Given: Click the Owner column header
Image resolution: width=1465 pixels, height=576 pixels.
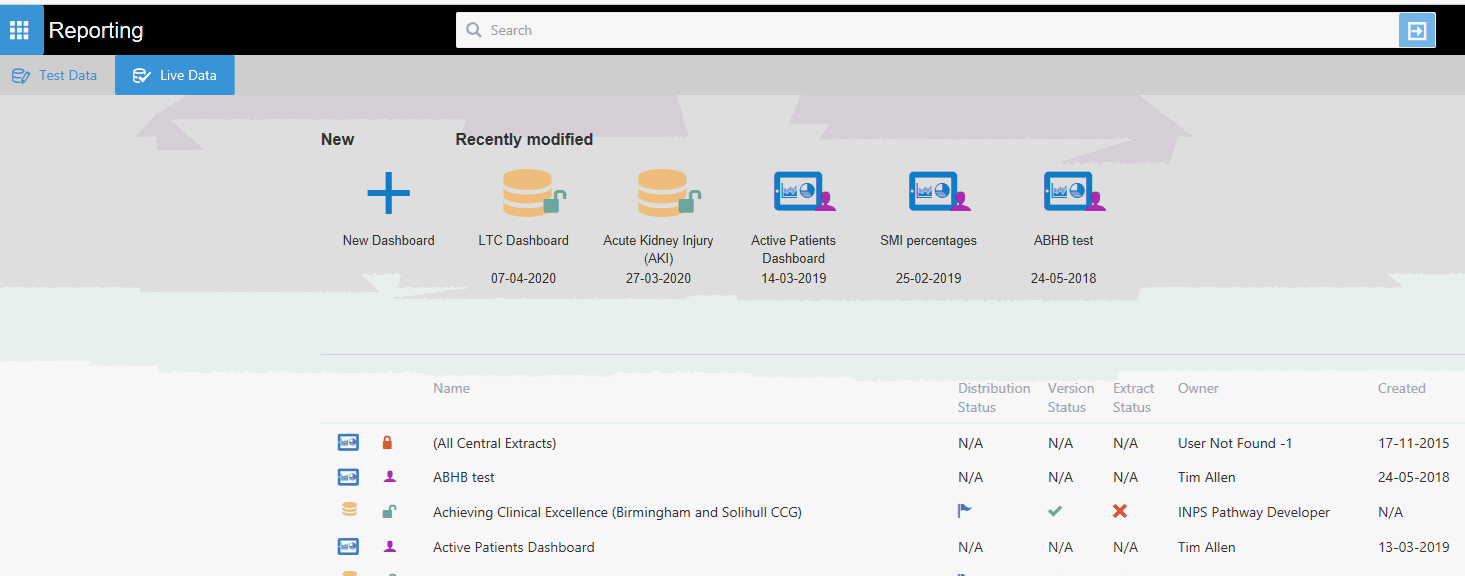Looking at the screenshot, I should click(x=1198, y=388).
